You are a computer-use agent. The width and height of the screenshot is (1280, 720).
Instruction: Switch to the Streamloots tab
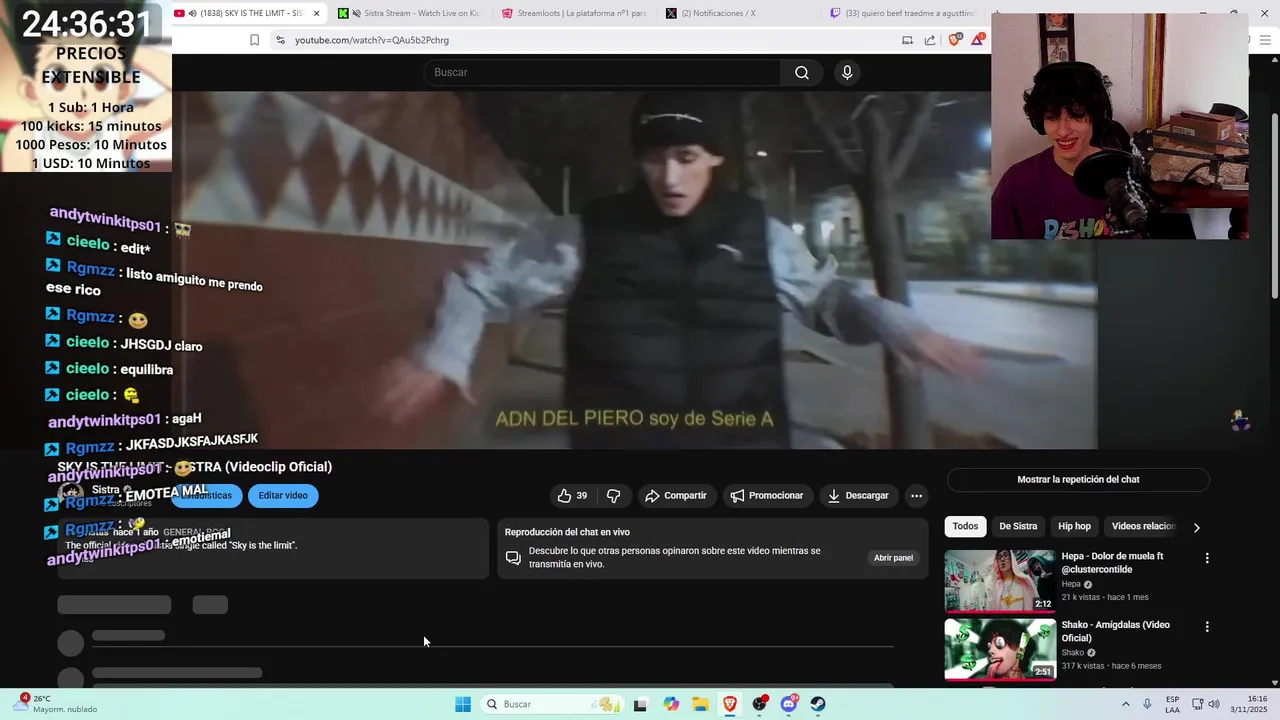573,13
